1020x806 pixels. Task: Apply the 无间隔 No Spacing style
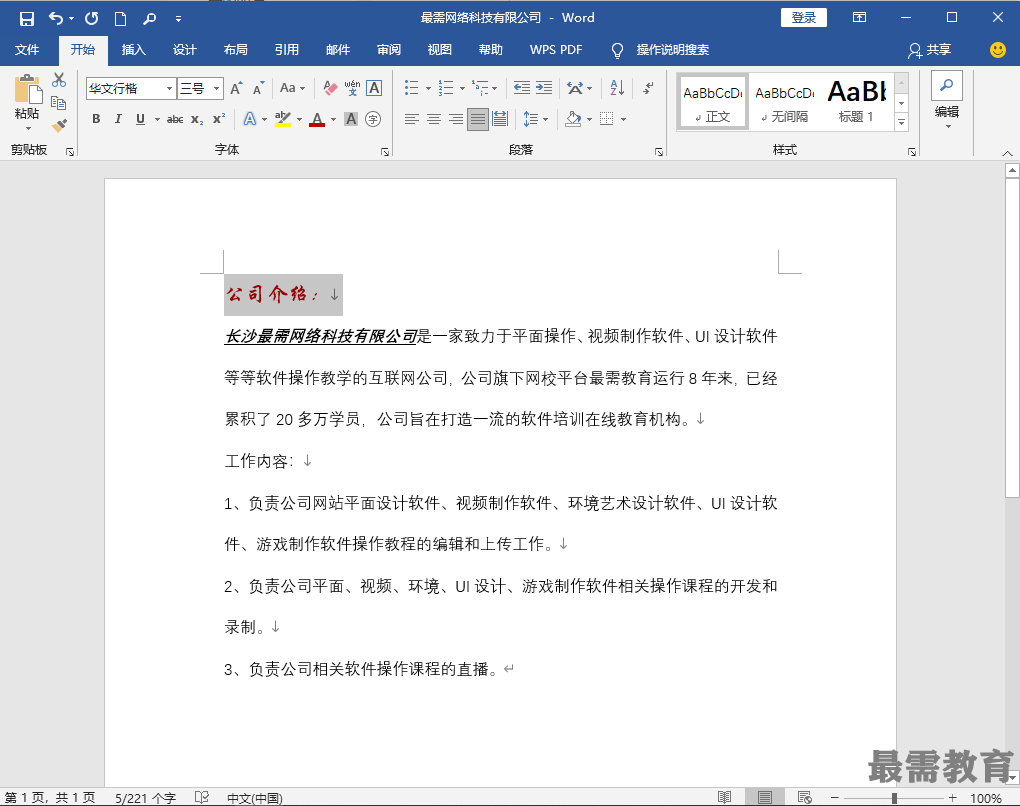pos(785,102)
